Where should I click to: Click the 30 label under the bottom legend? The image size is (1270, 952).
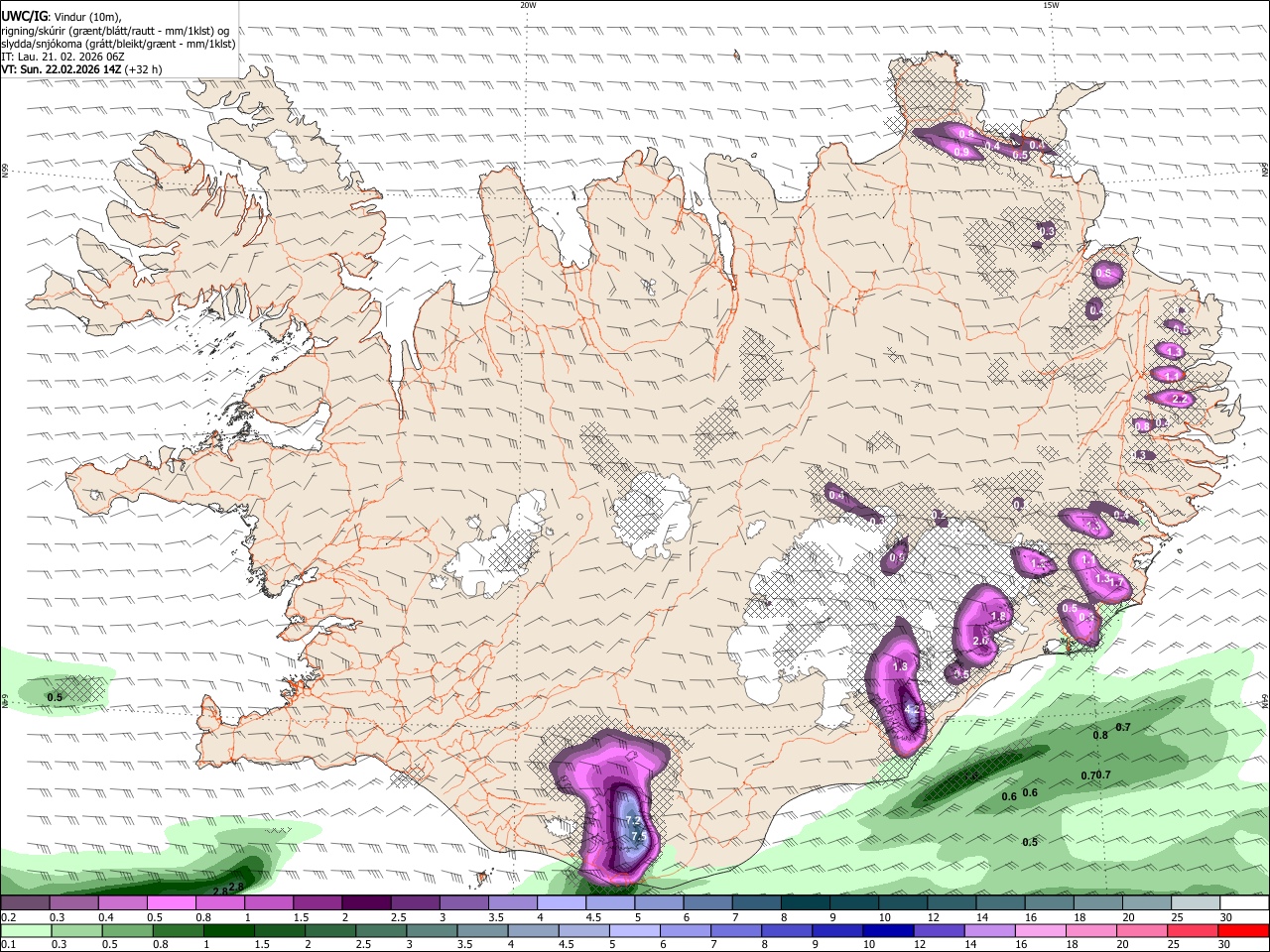pos(1226,945)
